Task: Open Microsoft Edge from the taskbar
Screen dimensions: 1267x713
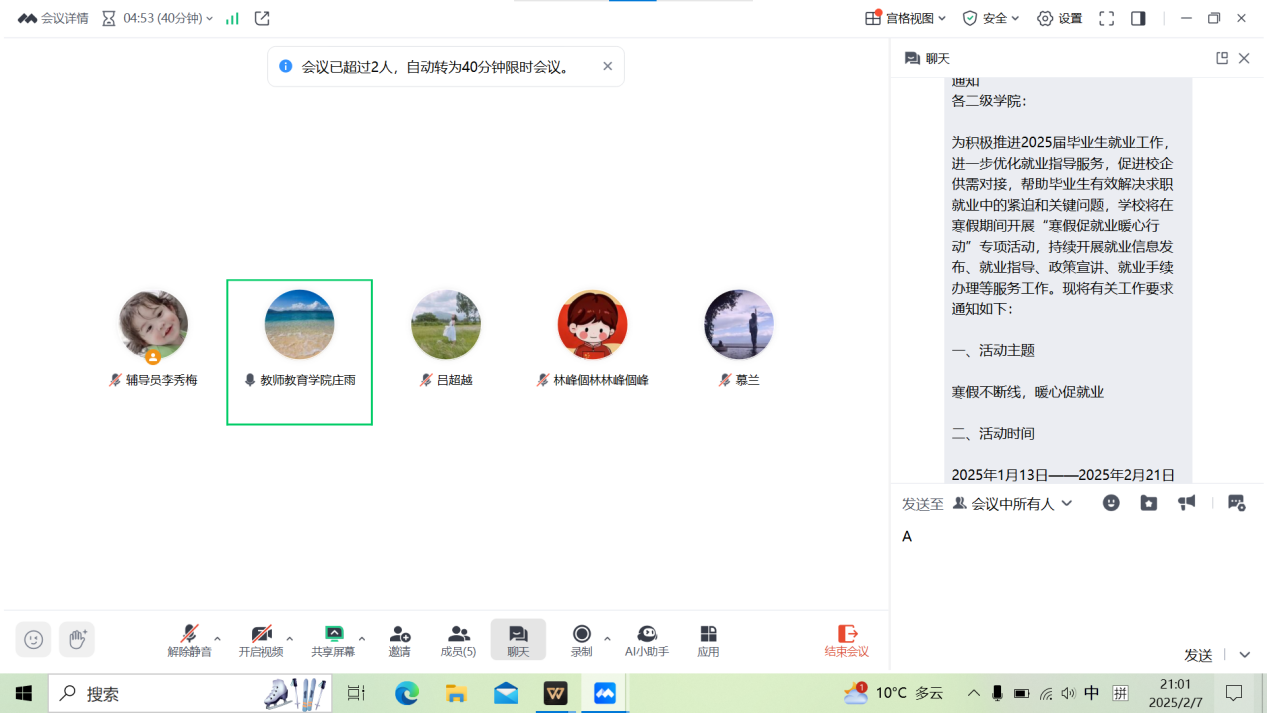Action: click(406, 693)
